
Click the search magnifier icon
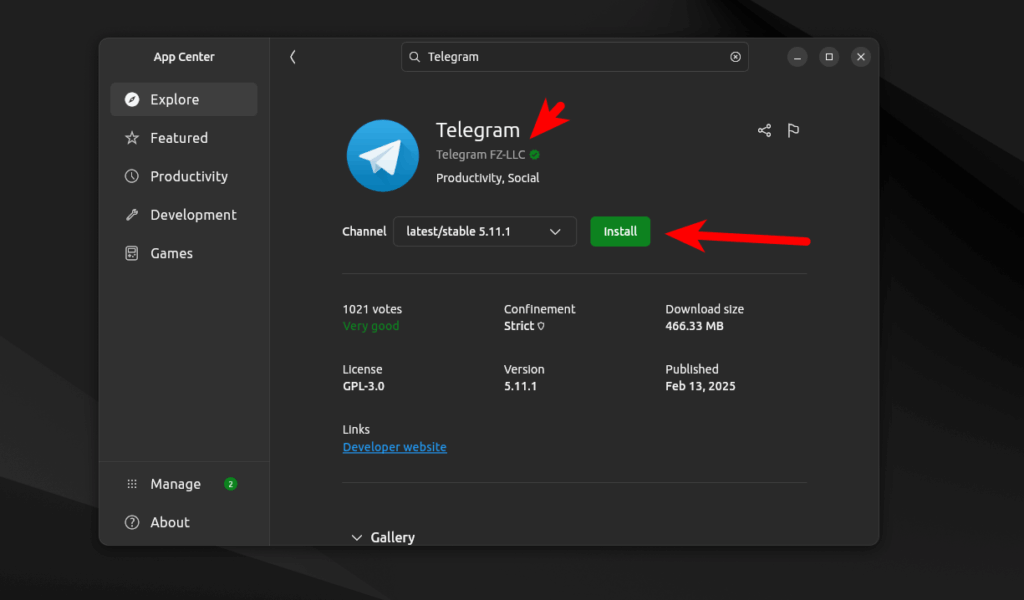pos(414,57)
